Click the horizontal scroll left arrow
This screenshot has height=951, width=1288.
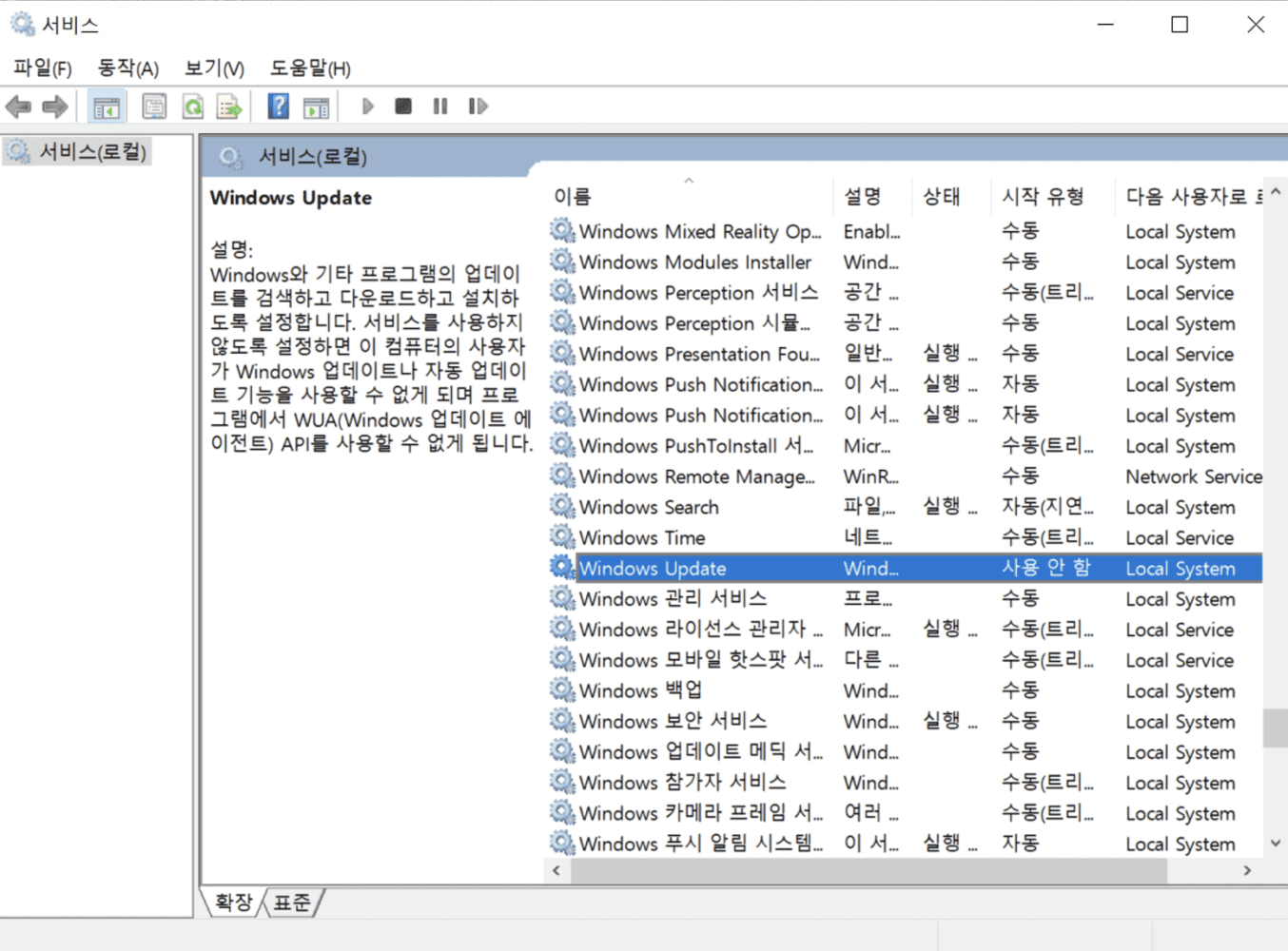point(556,870)
